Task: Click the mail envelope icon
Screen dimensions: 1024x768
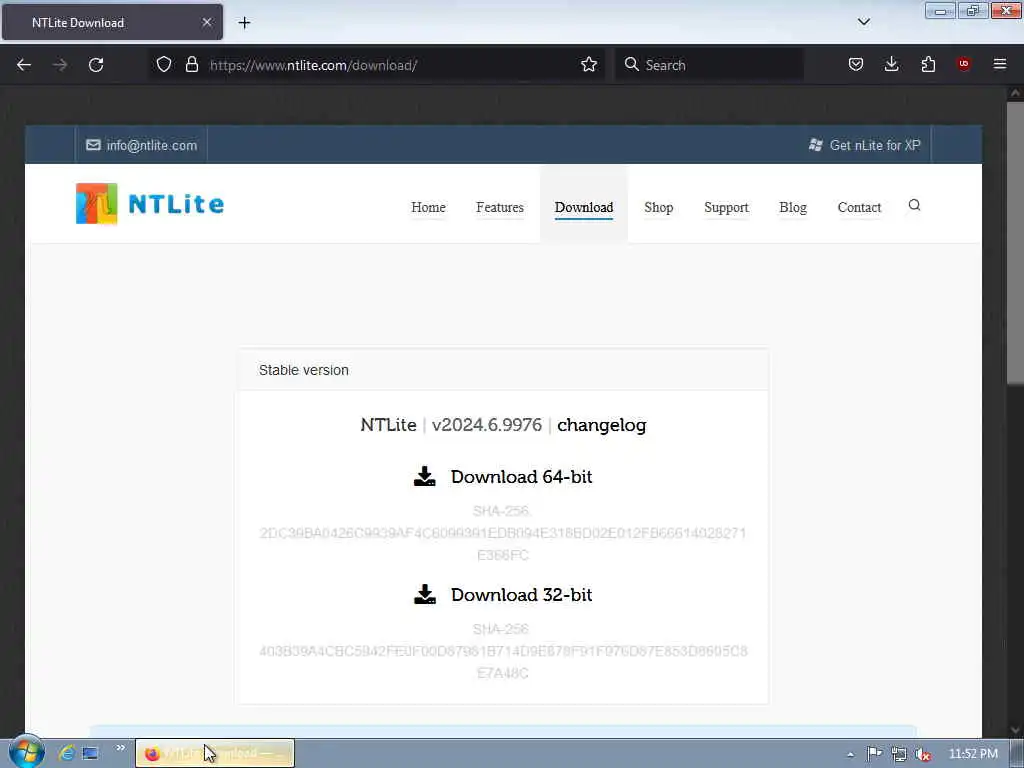Action: [x=93, y=145]
